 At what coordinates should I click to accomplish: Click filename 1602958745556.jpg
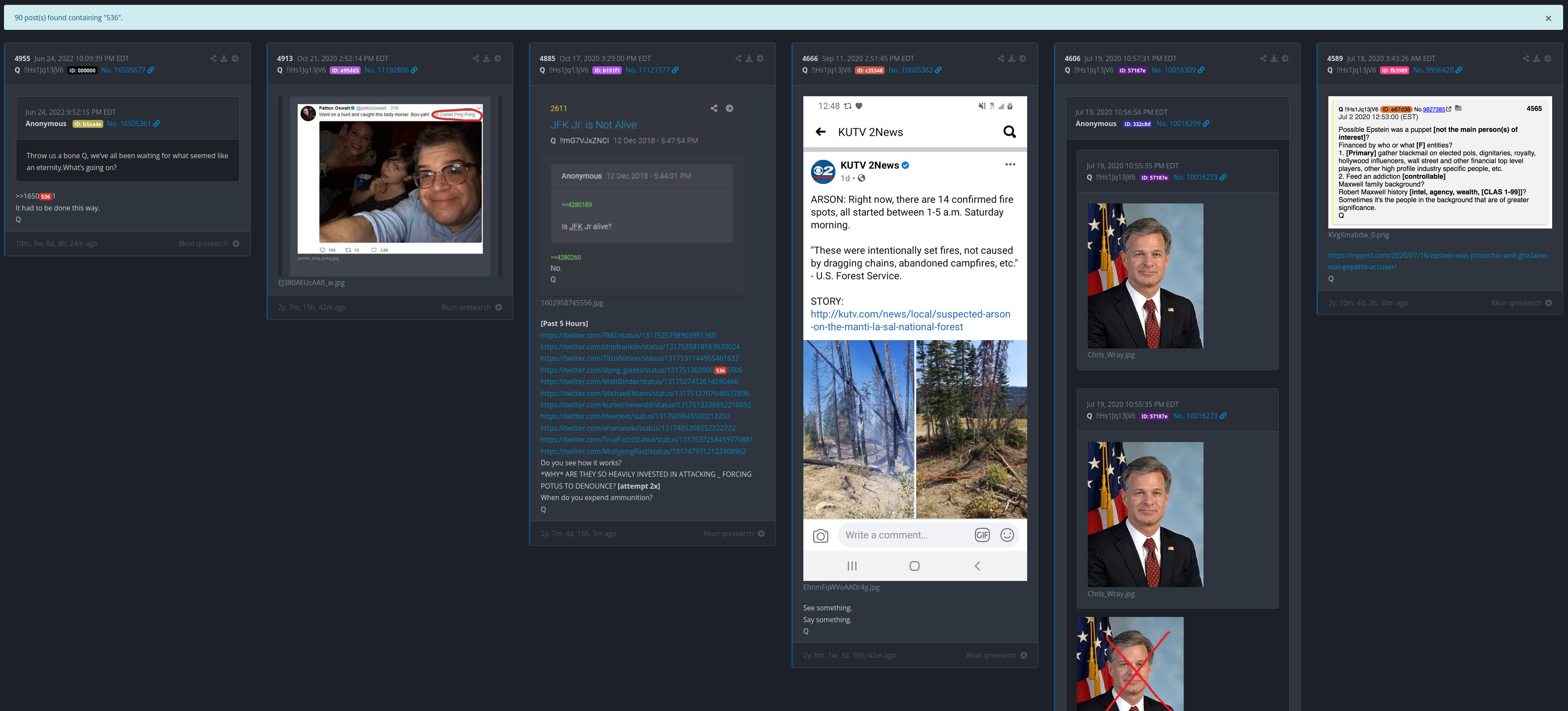(572, 303)
